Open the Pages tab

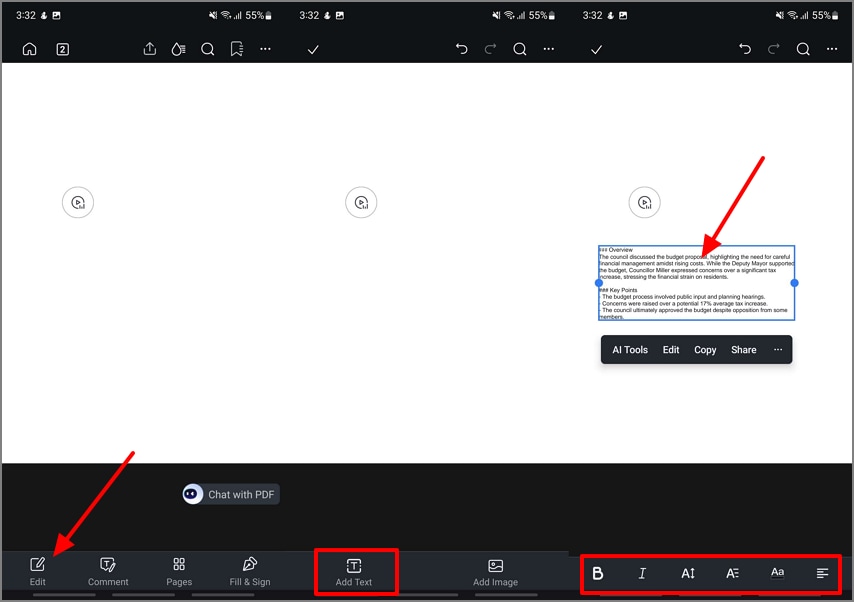coord(179,571)
